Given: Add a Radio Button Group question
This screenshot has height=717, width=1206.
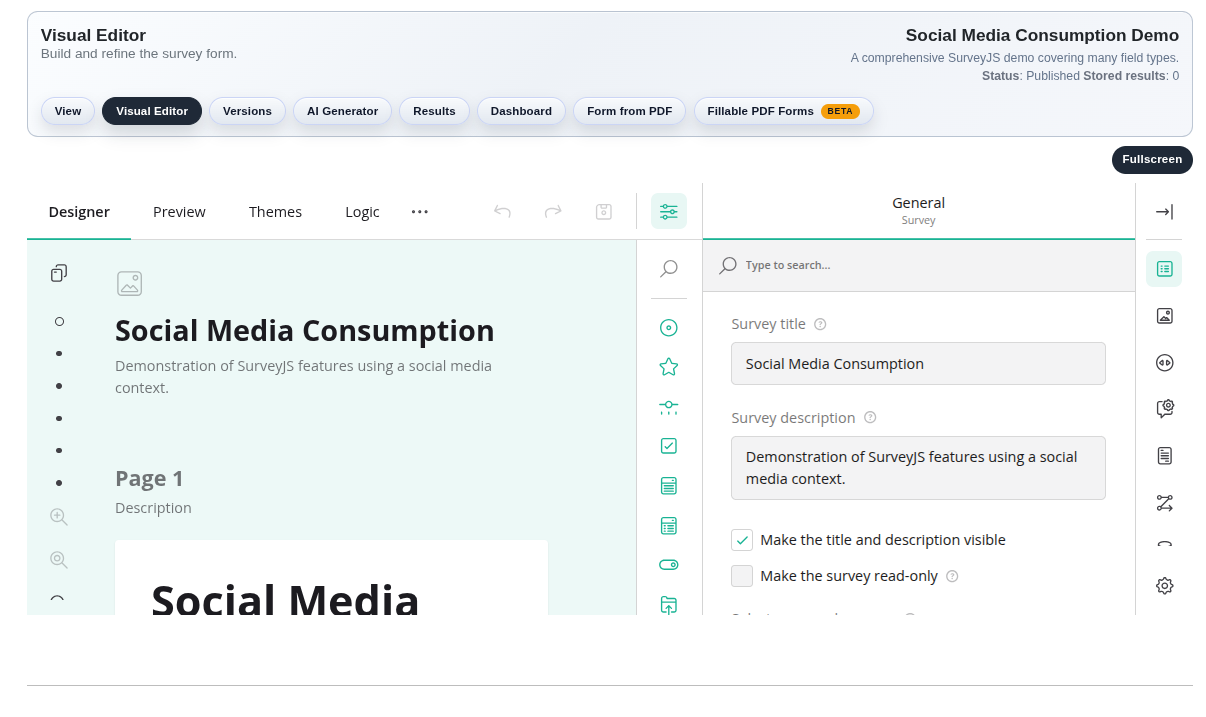Looking at the screenshot, I should (668, 326).
